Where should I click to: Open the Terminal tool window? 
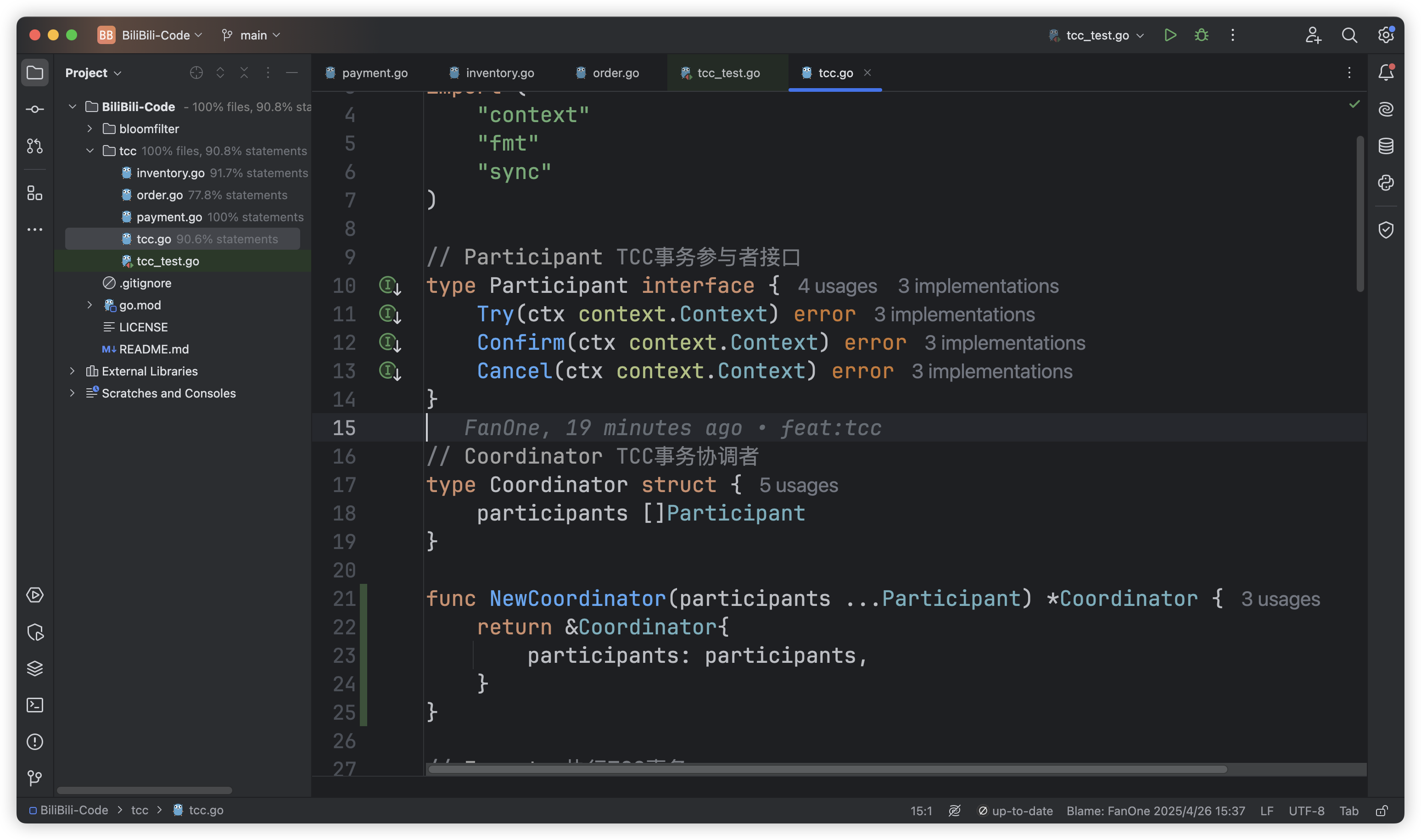(34, 705)
